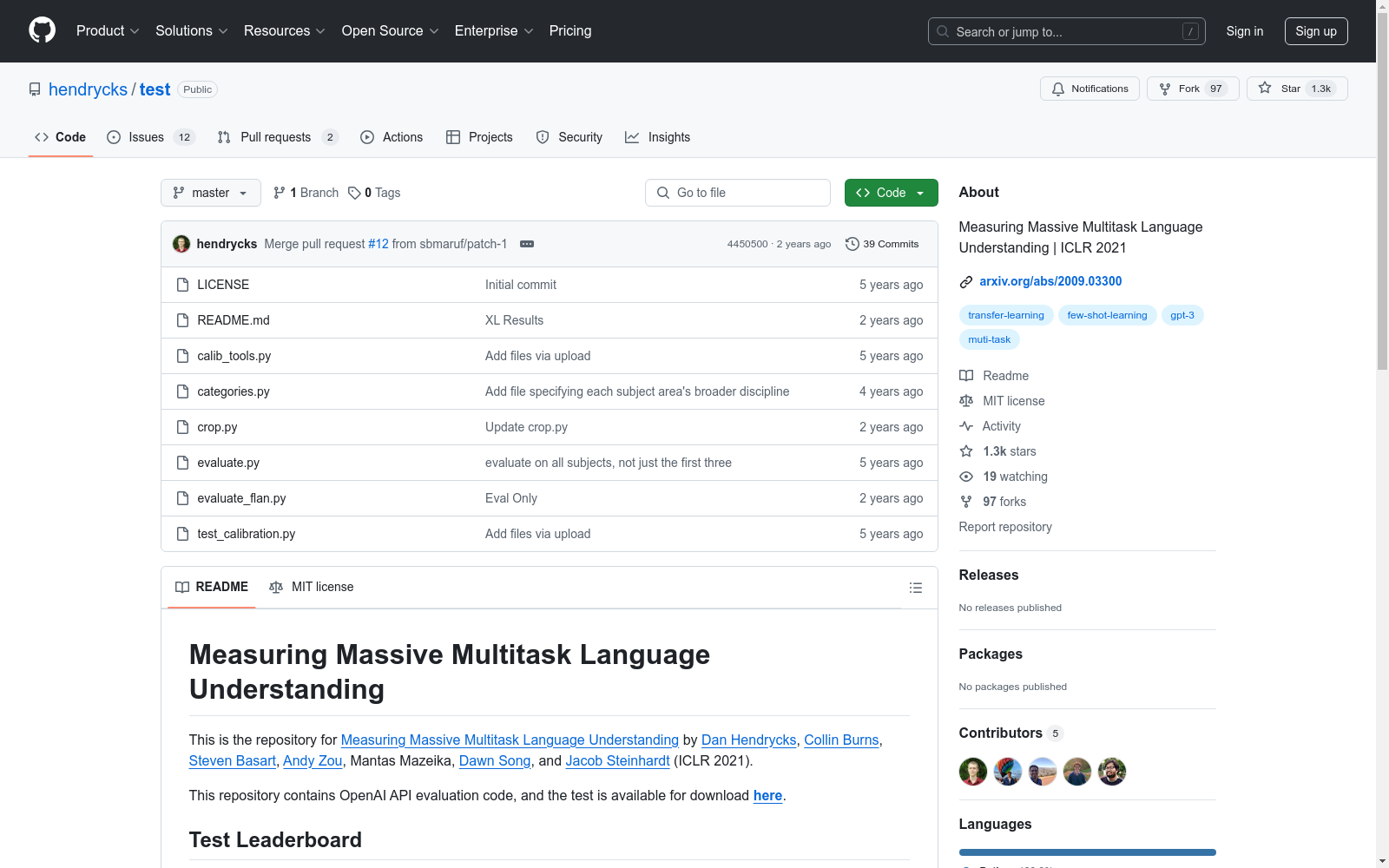Expand the Solutions menu
This screenshot has width=1389, height=868.
pyautogui.click(x=192, y=31)
